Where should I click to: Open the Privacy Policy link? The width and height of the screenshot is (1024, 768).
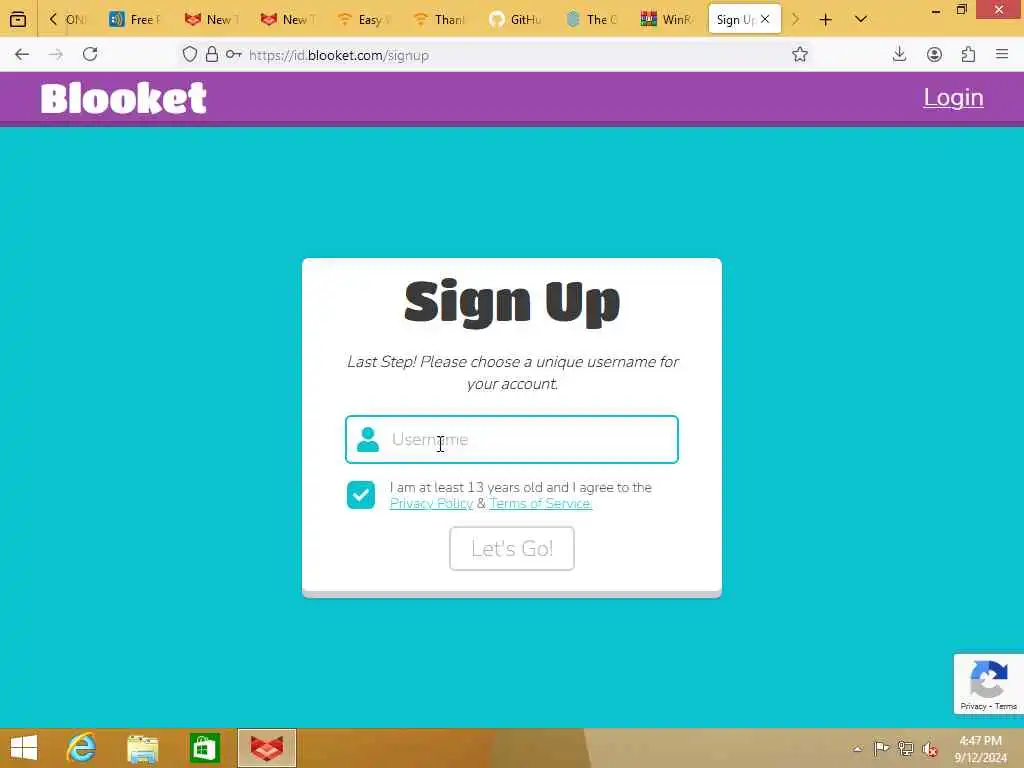point(431,504)
